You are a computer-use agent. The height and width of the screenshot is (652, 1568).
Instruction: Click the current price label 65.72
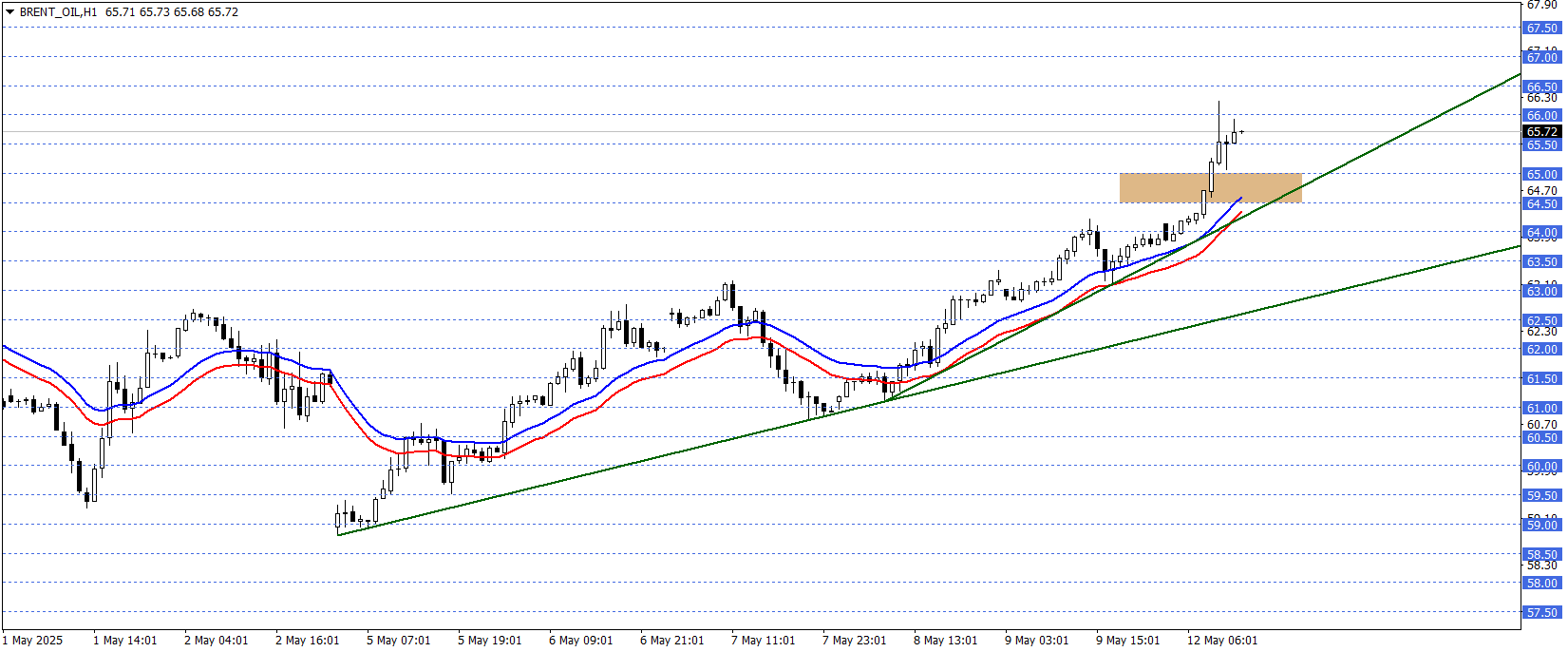point(1541,131)
